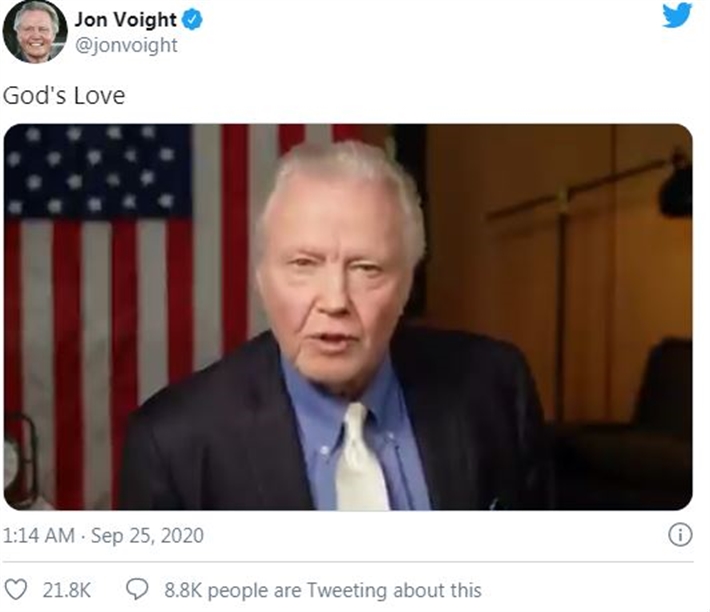710x612 pixels.
Task: Open the Jon Voight display name
Action: click(125, 19)
